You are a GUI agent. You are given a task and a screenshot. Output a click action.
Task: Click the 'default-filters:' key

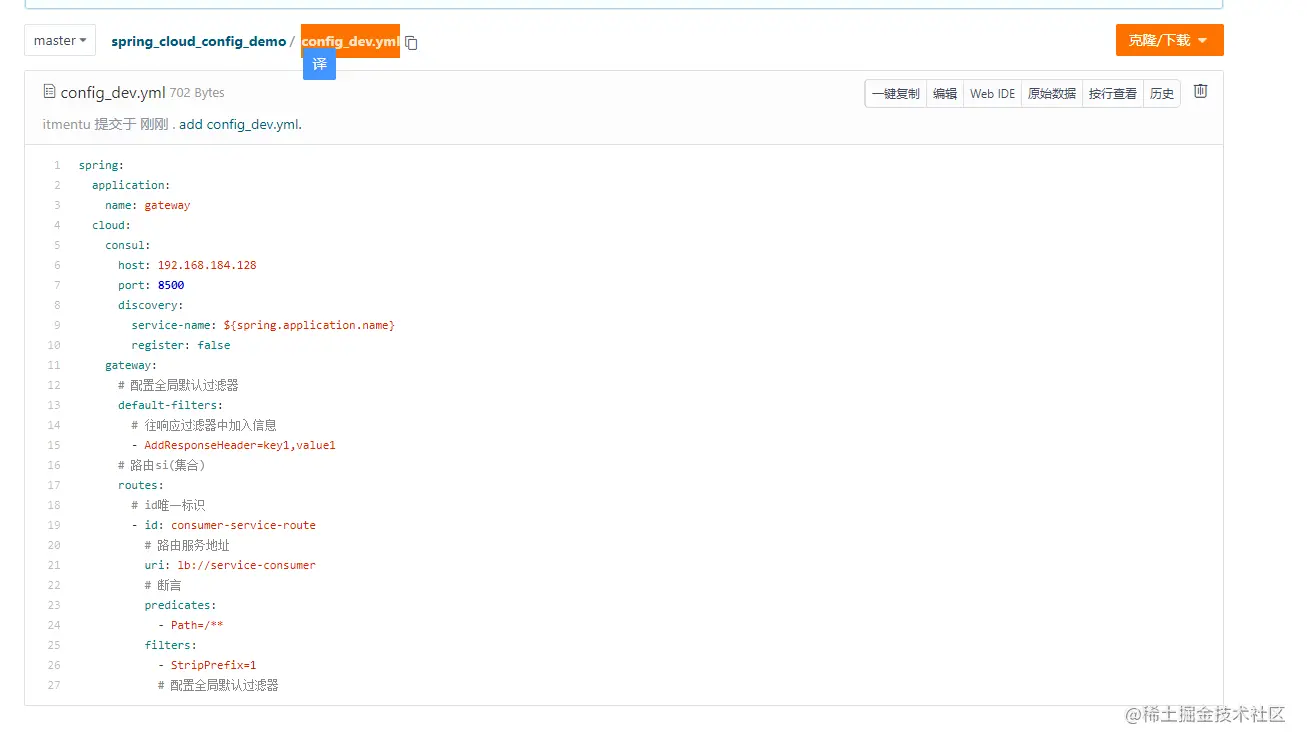[x=171, y=405]
